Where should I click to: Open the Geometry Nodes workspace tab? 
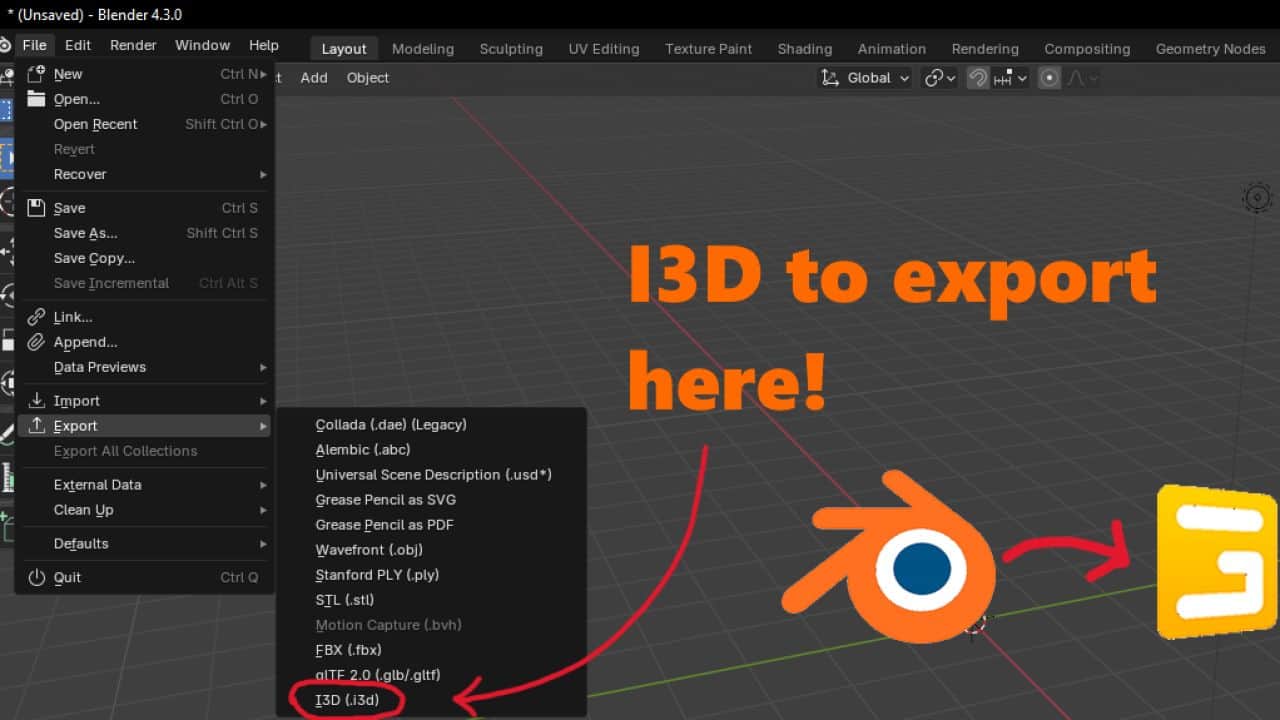[1212, 49]
